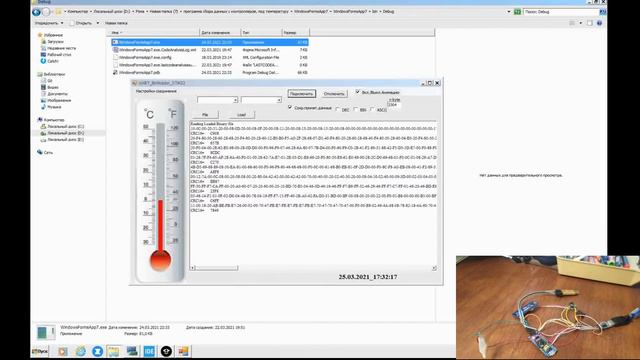Open the second combo box in connection settings

pyautogui.click(x=261, y=100)
